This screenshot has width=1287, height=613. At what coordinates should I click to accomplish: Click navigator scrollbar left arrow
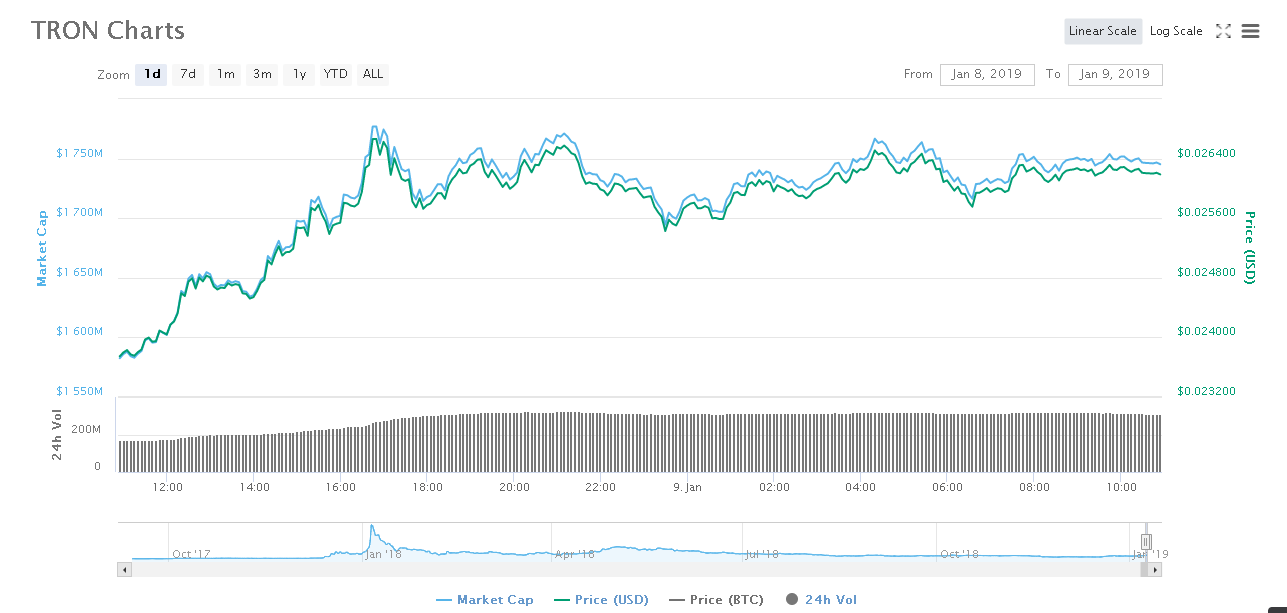tap(125, 569)
